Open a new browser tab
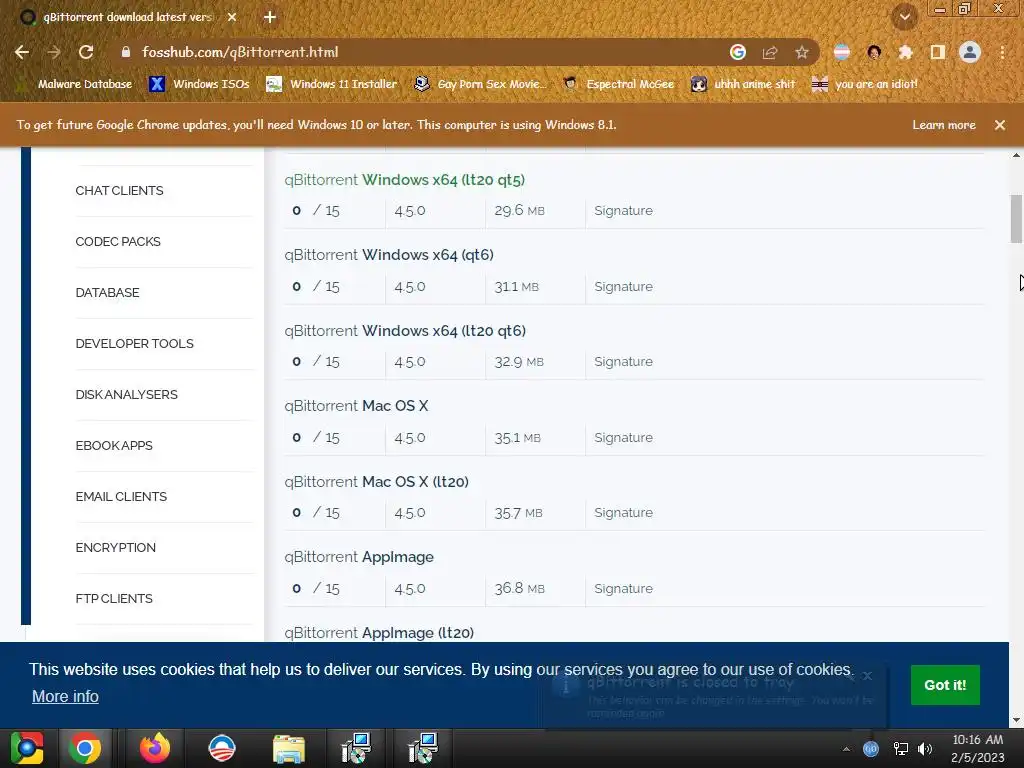This screenshot has width=1024, height=768. point(270,17)
